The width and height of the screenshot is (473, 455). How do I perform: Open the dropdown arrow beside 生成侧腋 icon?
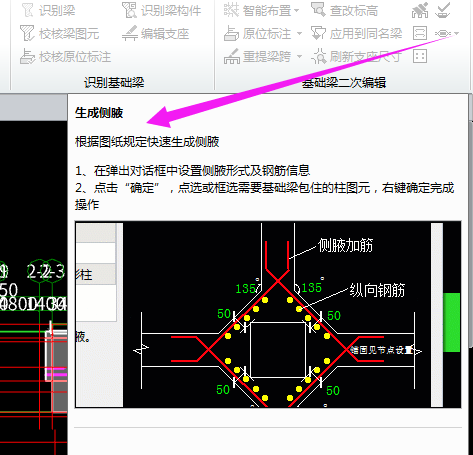pos(456,33)
